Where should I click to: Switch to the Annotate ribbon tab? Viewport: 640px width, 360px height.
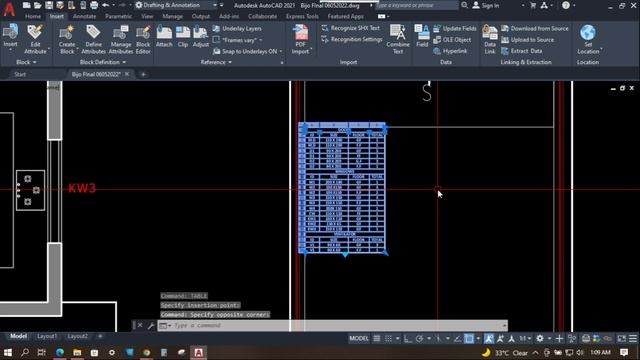pyautogui.click(x=84, y=16)
